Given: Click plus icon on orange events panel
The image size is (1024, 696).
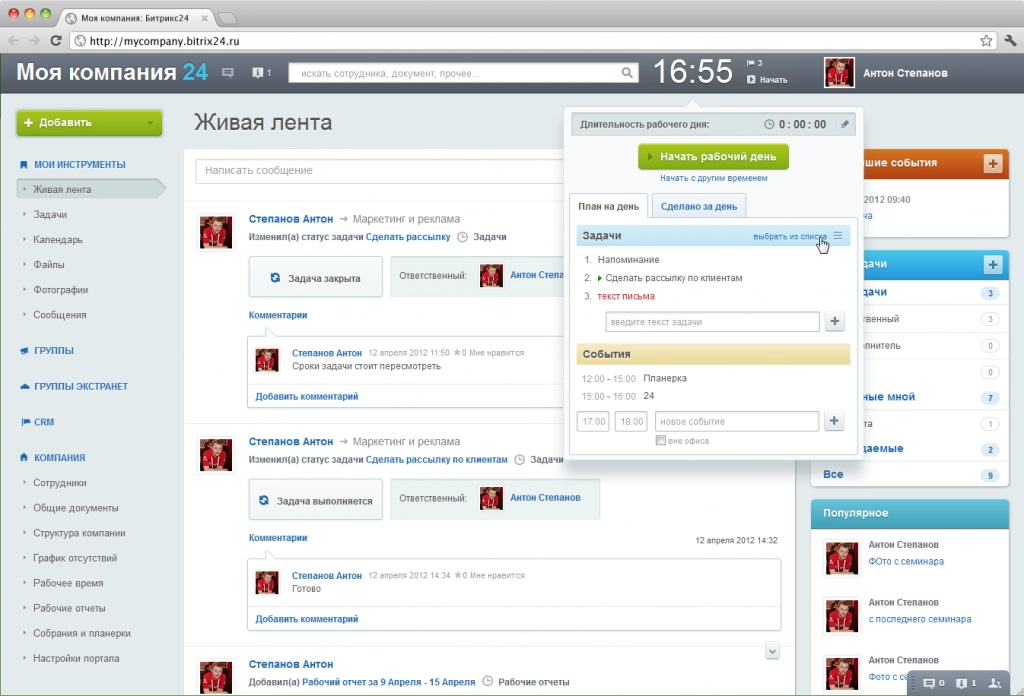Looking at the screenshot, I should (992, 162).
